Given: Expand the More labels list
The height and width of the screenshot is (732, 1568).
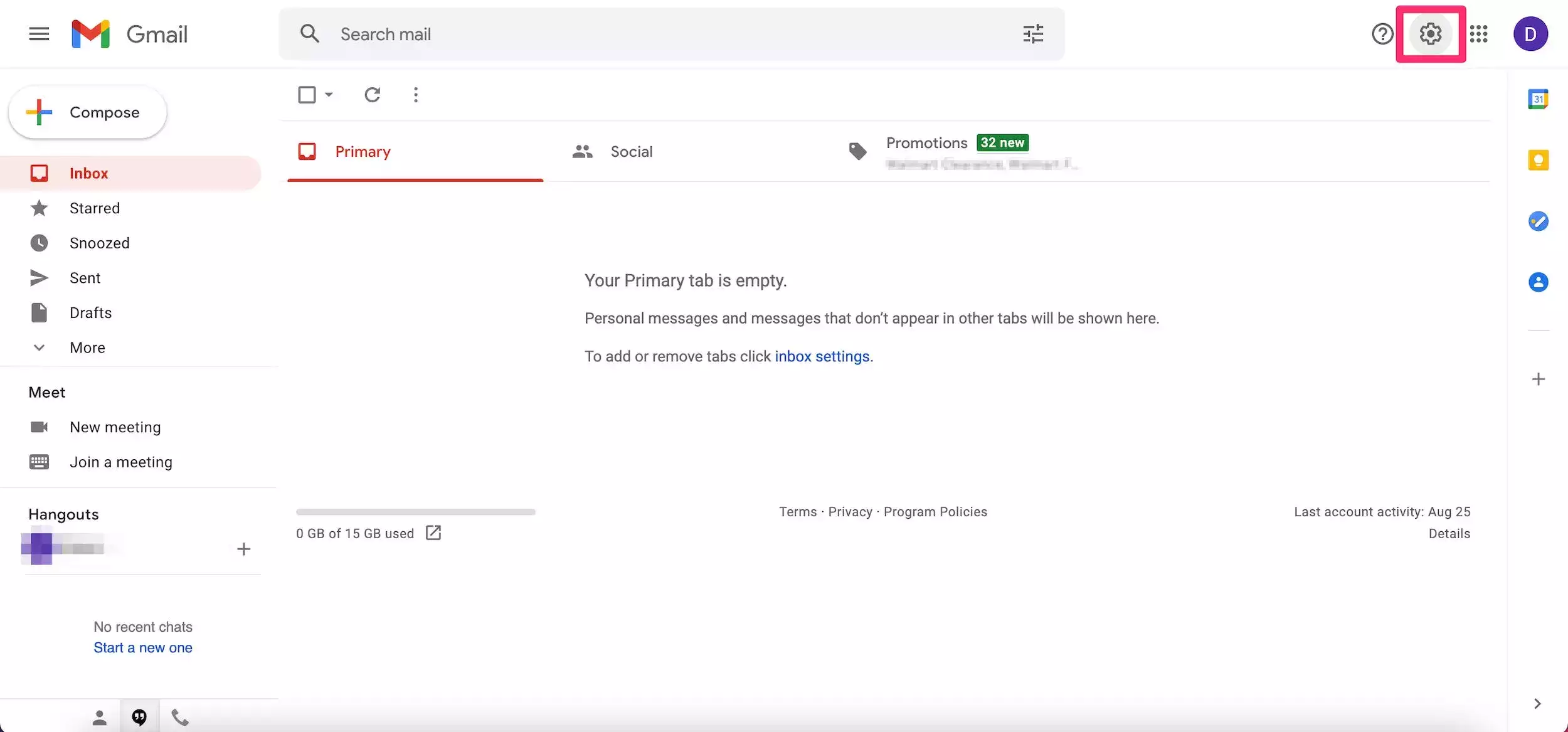Looking at the screenshot, I should 87,347.
